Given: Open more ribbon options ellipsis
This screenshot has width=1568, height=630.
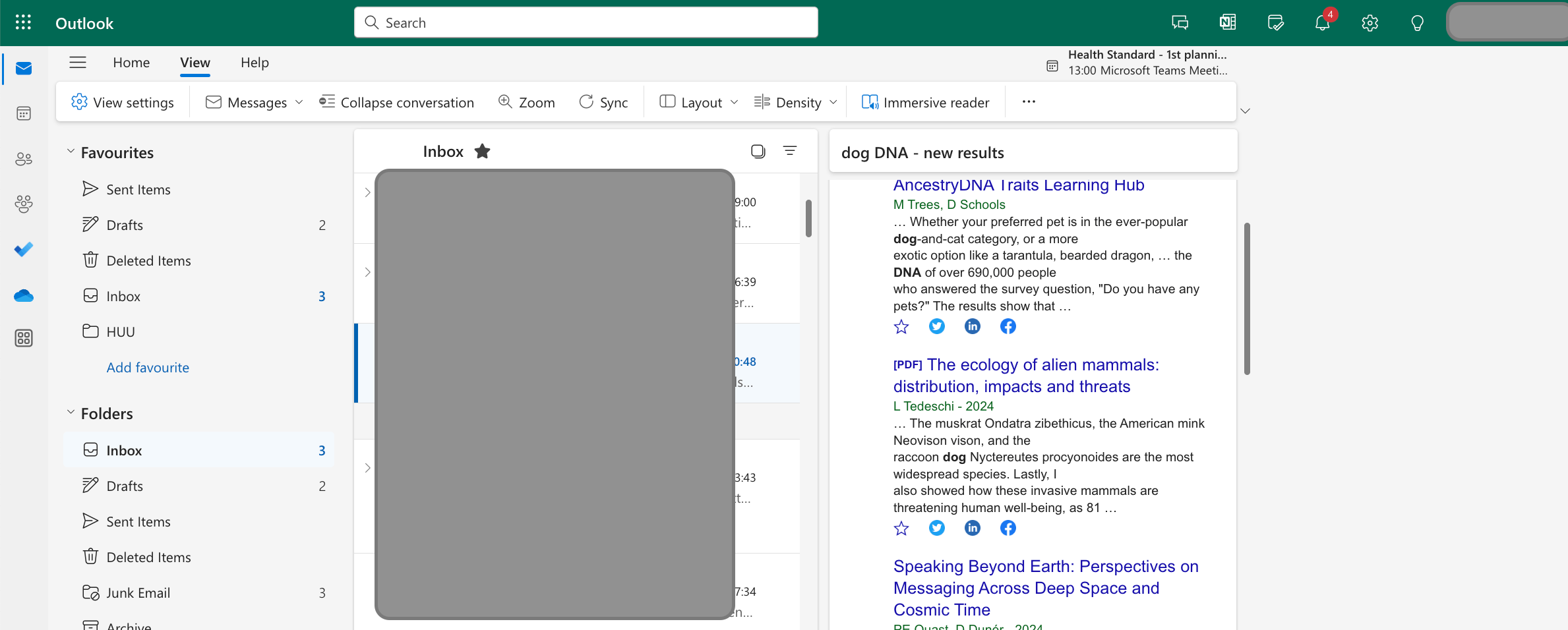Looking at the screenshot, I should 1029,101.
